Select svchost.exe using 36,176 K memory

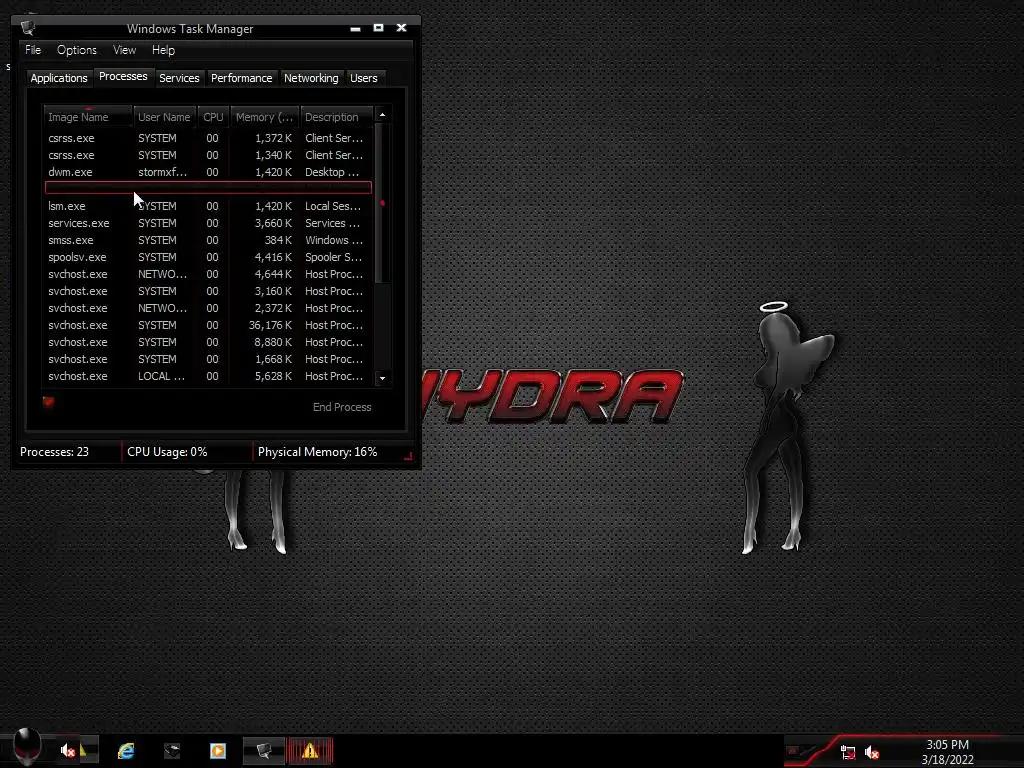208,325
